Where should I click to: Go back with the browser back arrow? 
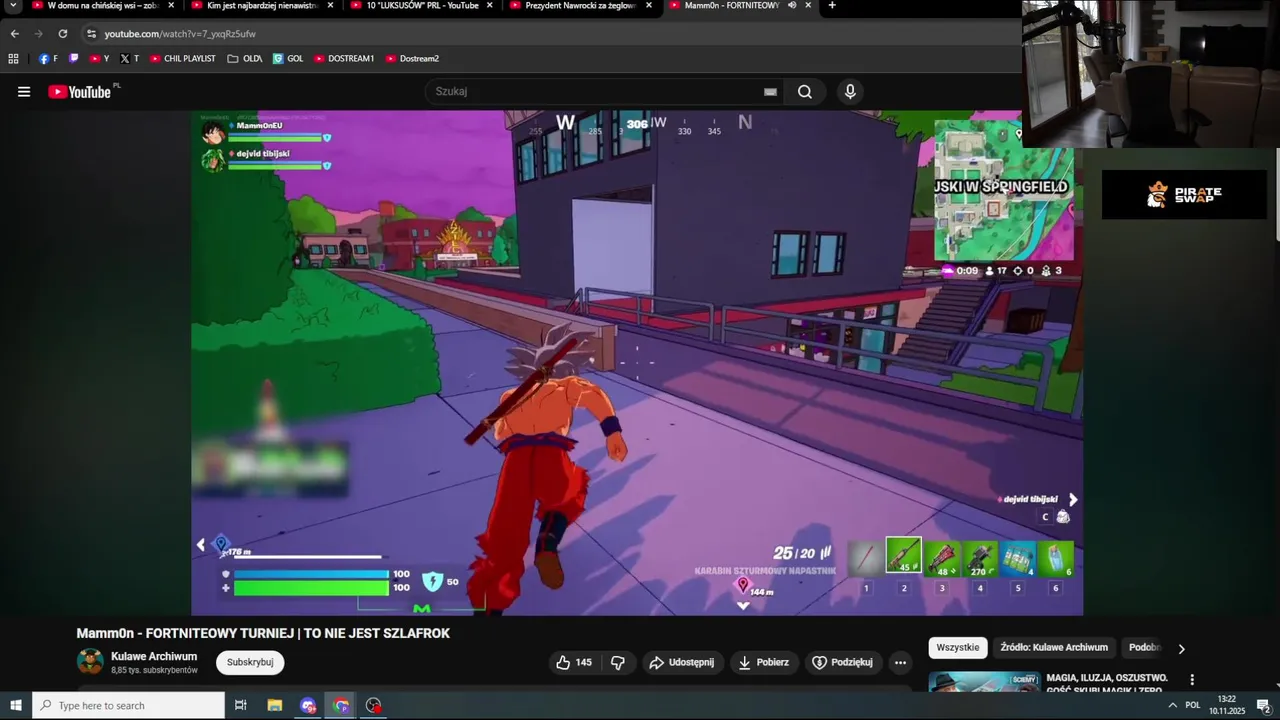(14, 33)
